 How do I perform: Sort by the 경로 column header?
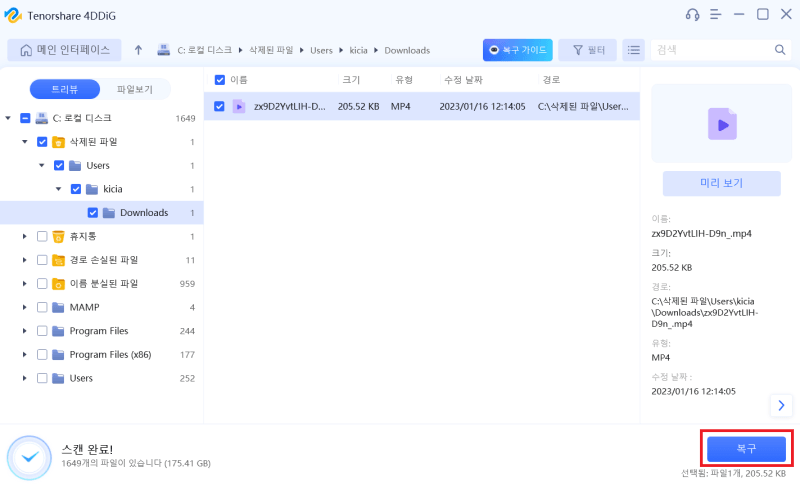[x=551, y=80]
